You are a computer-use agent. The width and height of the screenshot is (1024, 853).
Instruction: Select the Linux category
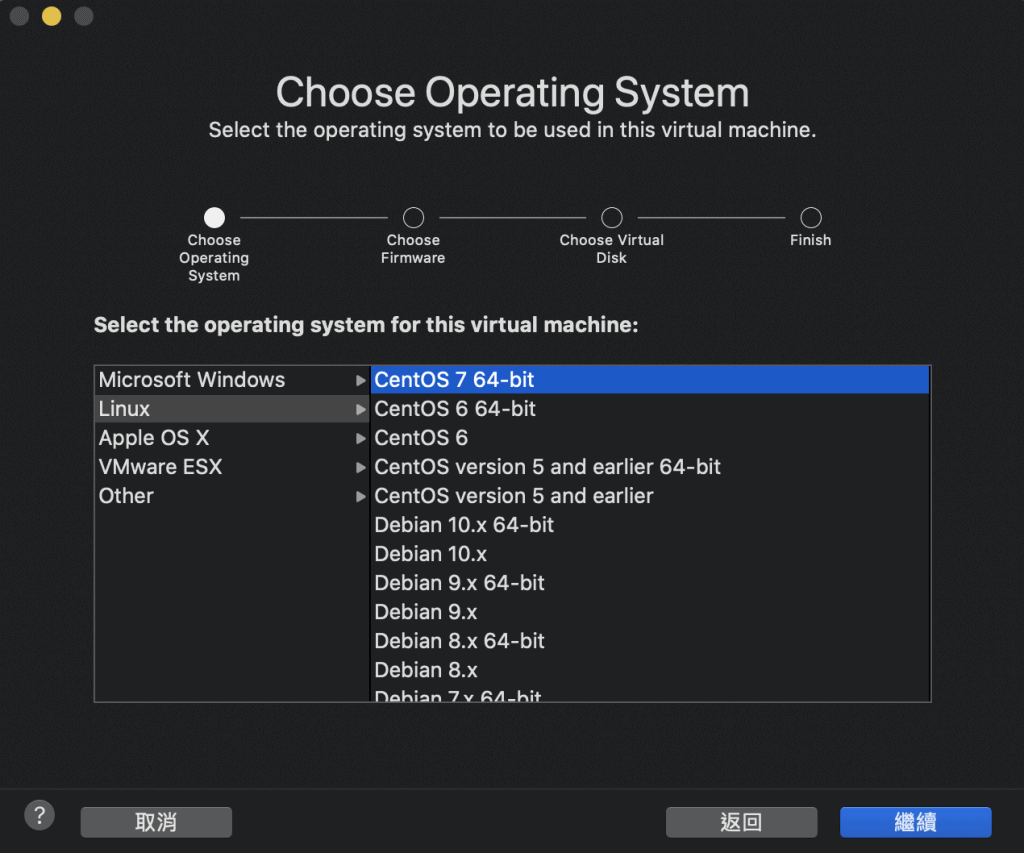pos(232,409)
